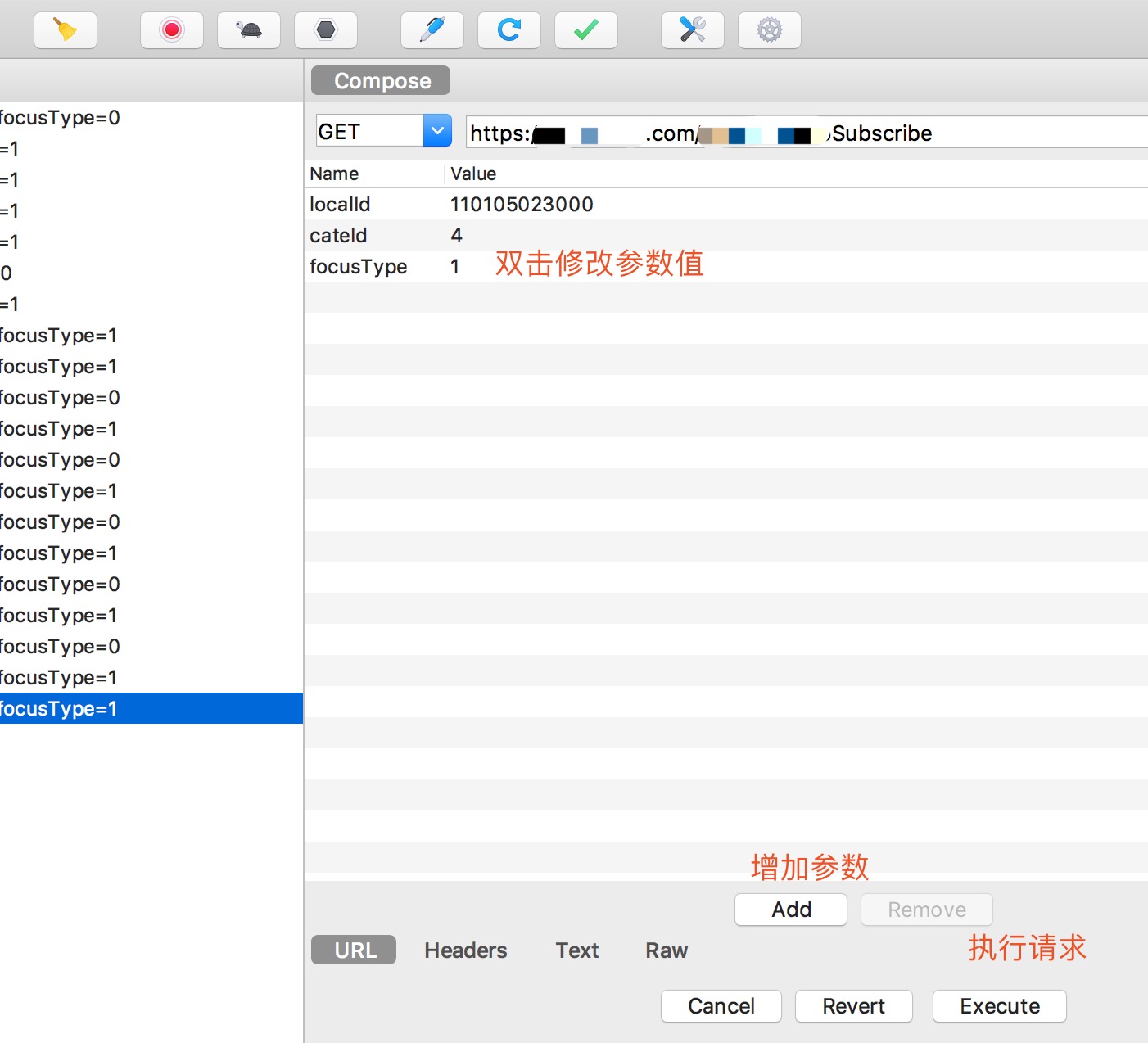The height and width of the screenshot is (1043, 1148).
Task: Click the Revert button
Action: coord(854,1006)
